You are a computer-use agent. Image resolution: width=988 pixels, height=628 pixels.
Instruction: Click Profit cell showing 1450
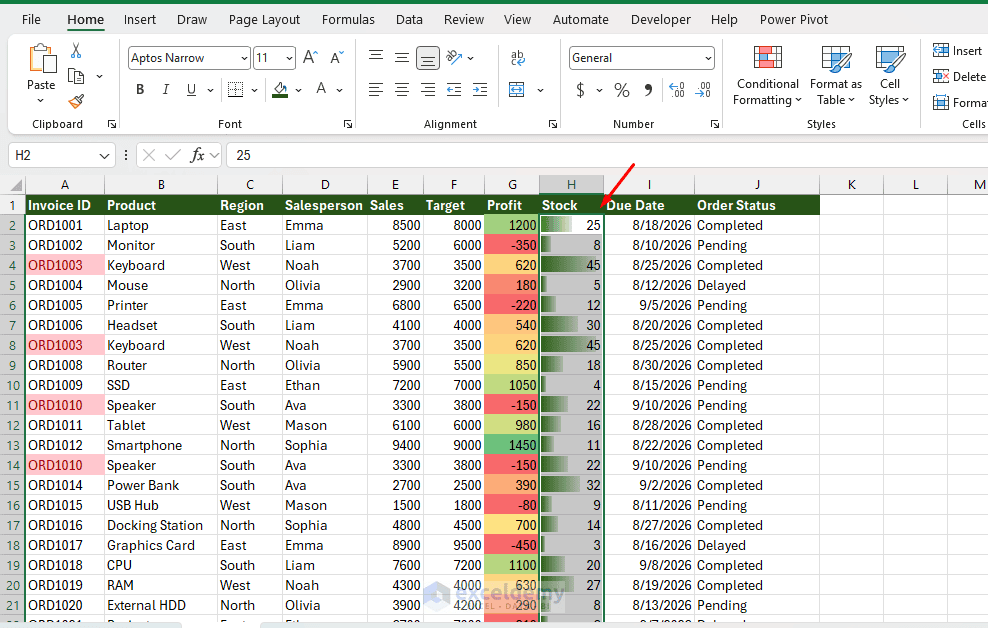512,445
